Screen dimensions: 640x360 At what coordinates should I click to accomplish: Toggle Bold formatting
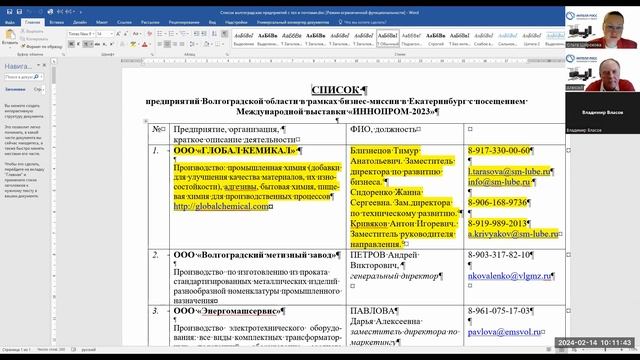coord(71,44)
